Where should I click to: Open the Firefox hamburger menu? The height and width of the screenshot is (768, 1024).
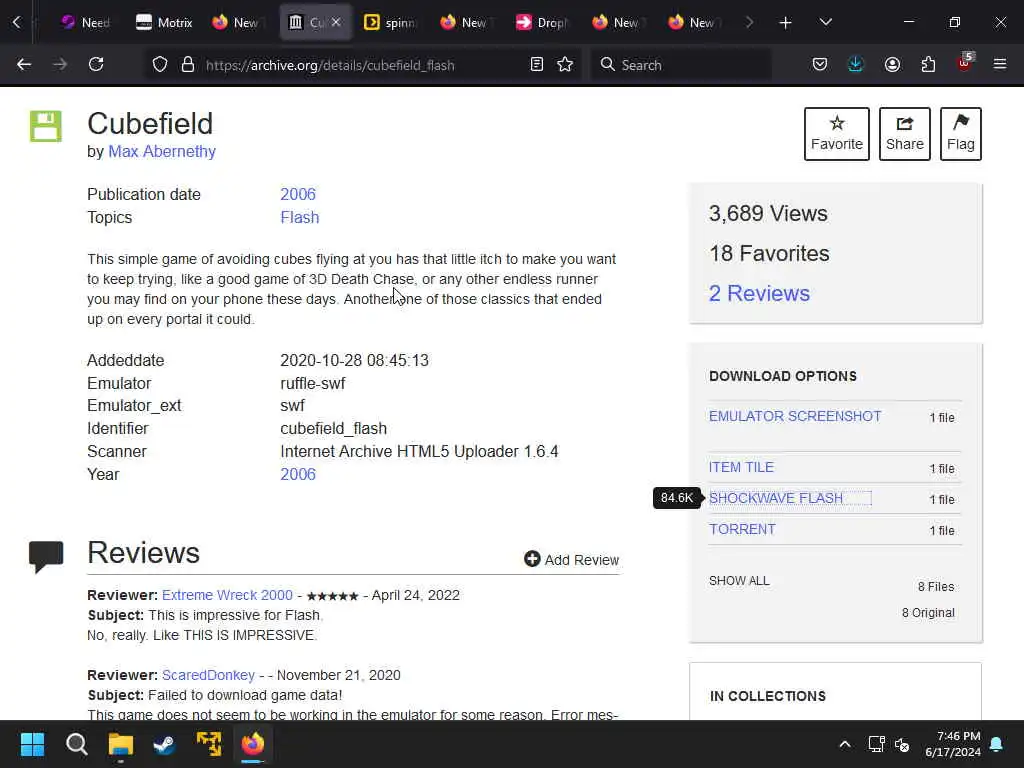point(1000,64)
